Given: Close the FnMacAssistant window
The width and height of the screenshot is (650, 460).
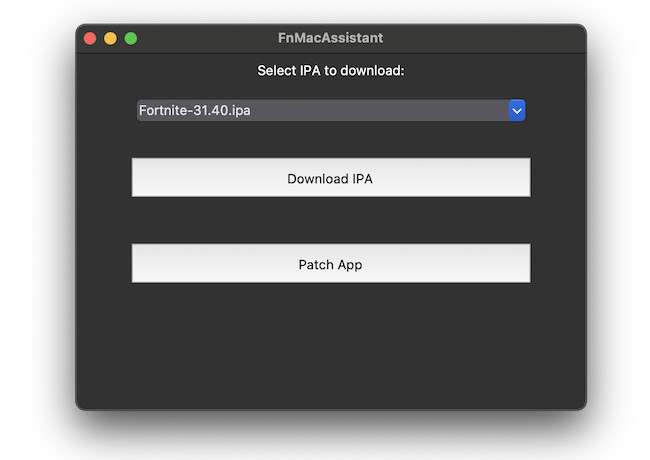Looking at the screenshot, I should [x=90, y=39].
